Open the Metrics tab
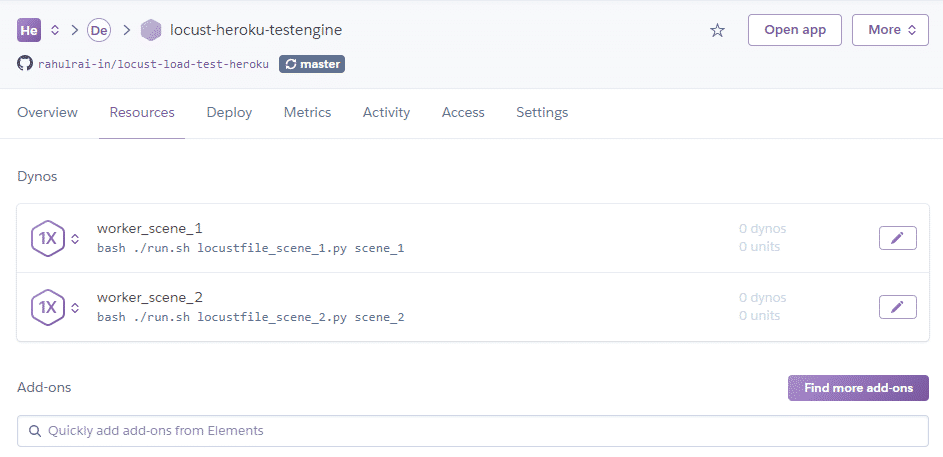The width and height of the screenshot is (943, 457). [x=307, y=113]
